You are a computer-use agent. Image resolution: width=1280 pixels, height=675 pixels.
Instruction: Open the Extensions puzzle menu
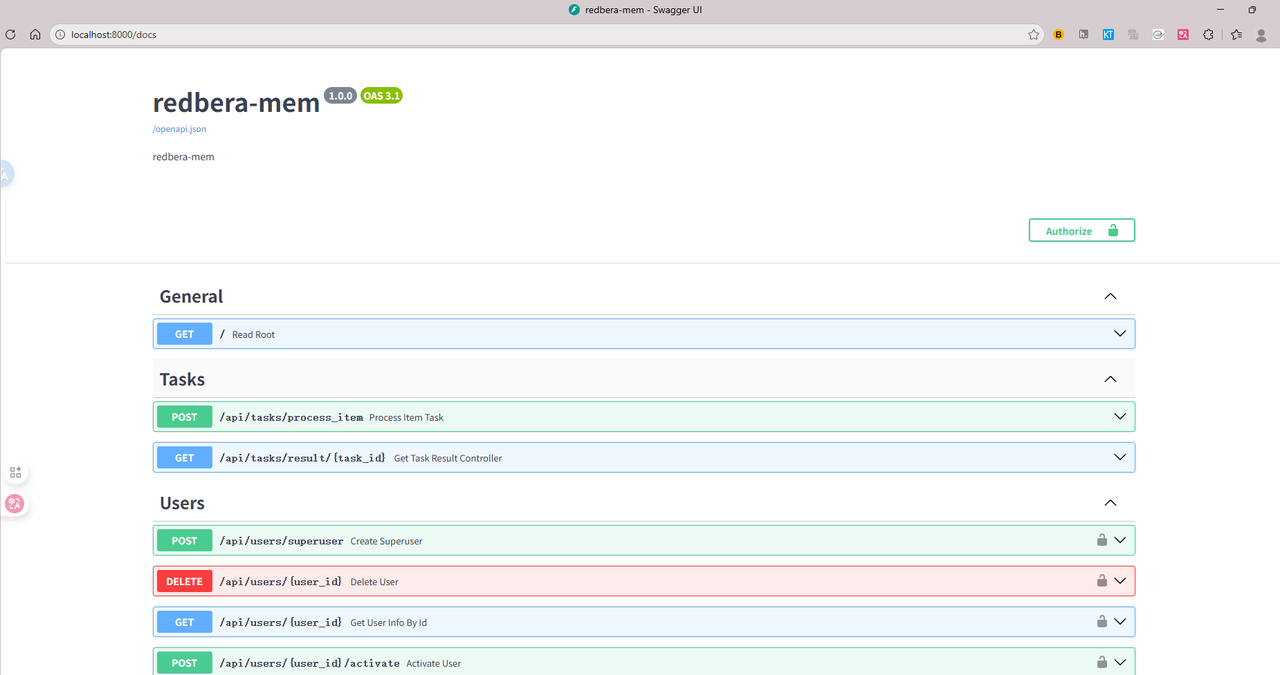coord(1208,34)
